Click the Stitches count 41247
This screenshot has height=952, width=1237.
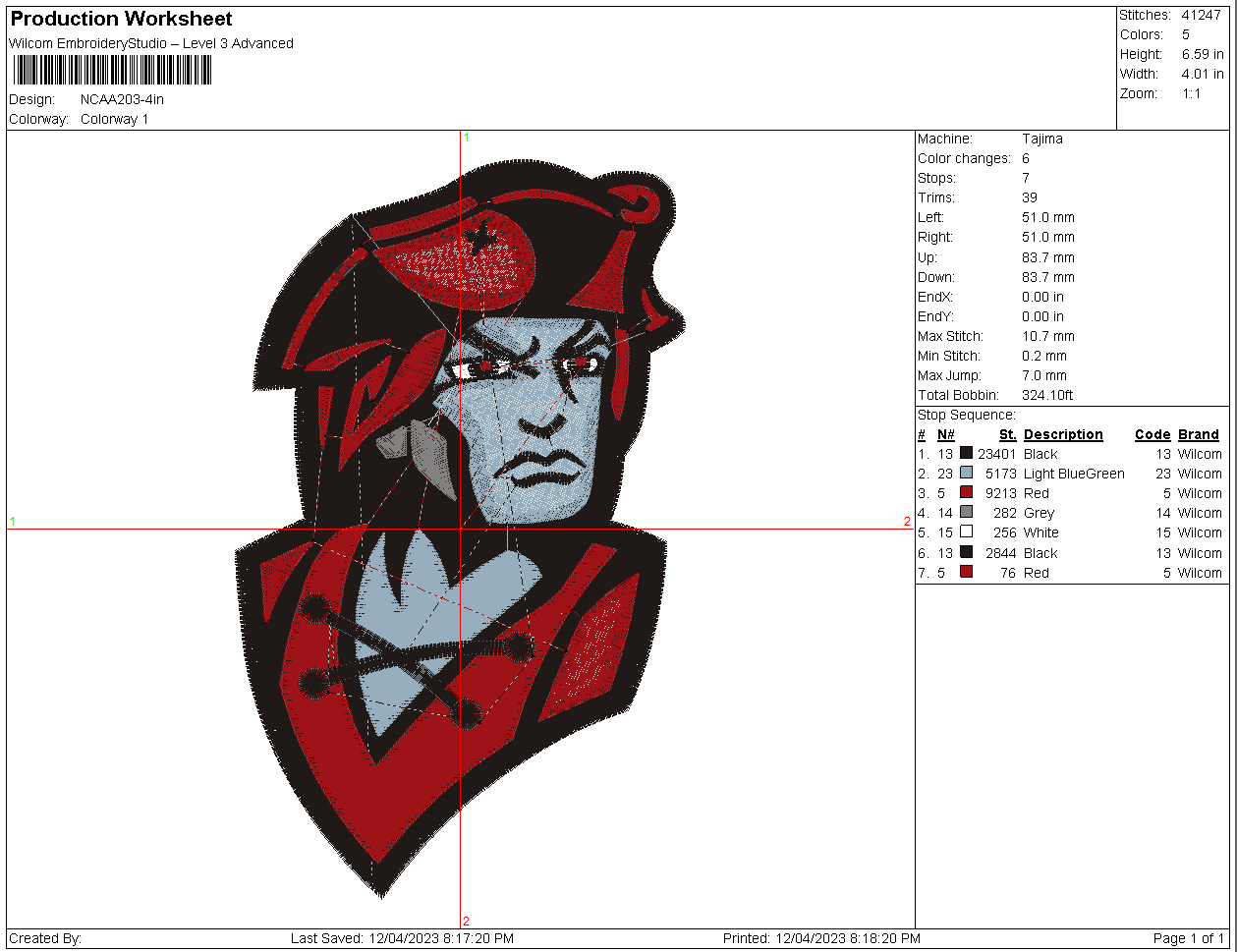point(1204,15)
